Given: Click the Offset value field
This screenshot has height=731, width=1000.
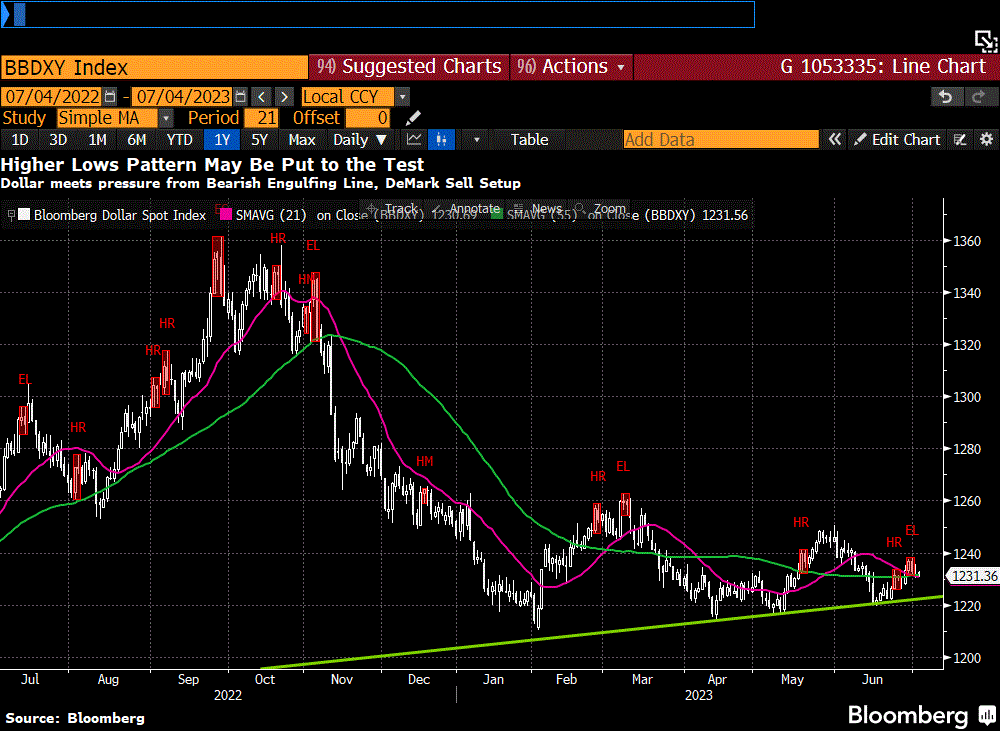Looking at the screenshot, I should [368, 118].
